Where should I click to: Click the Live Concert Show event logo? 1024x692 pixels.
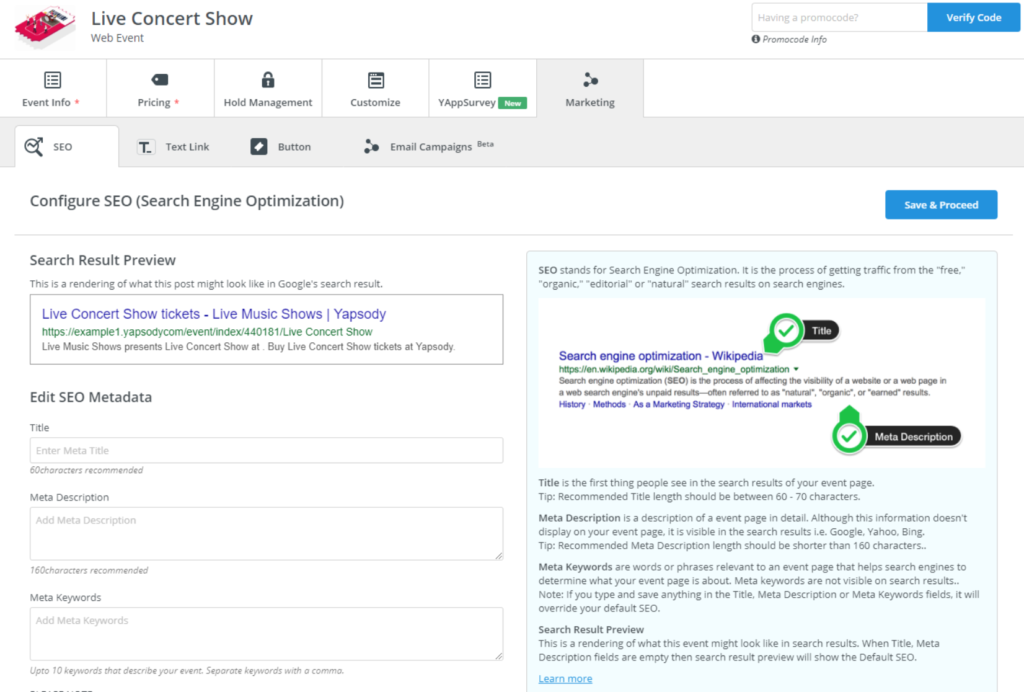point(45,27)
